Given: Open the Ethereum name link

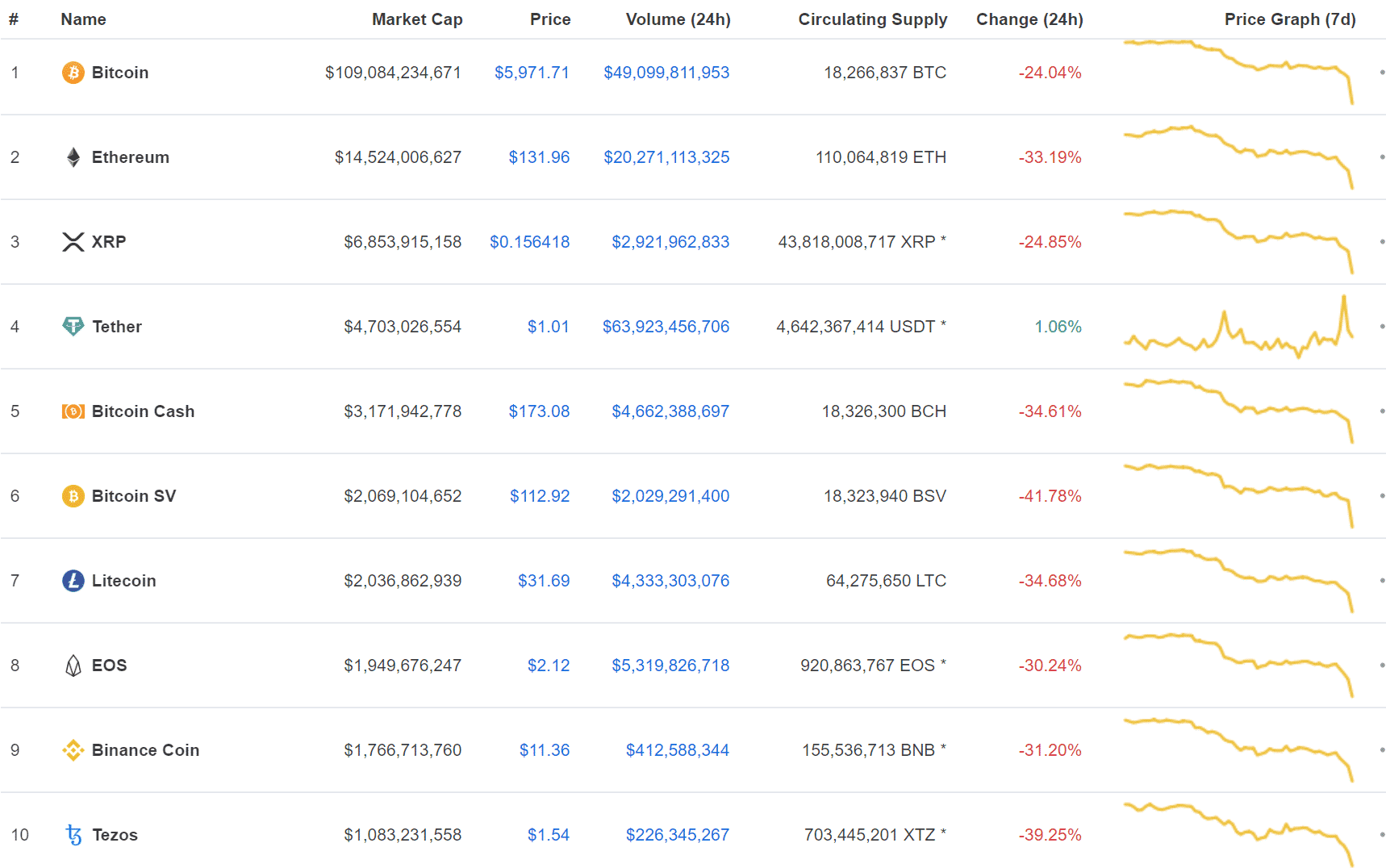Looking at the screenshot, I should coord(131,157).
